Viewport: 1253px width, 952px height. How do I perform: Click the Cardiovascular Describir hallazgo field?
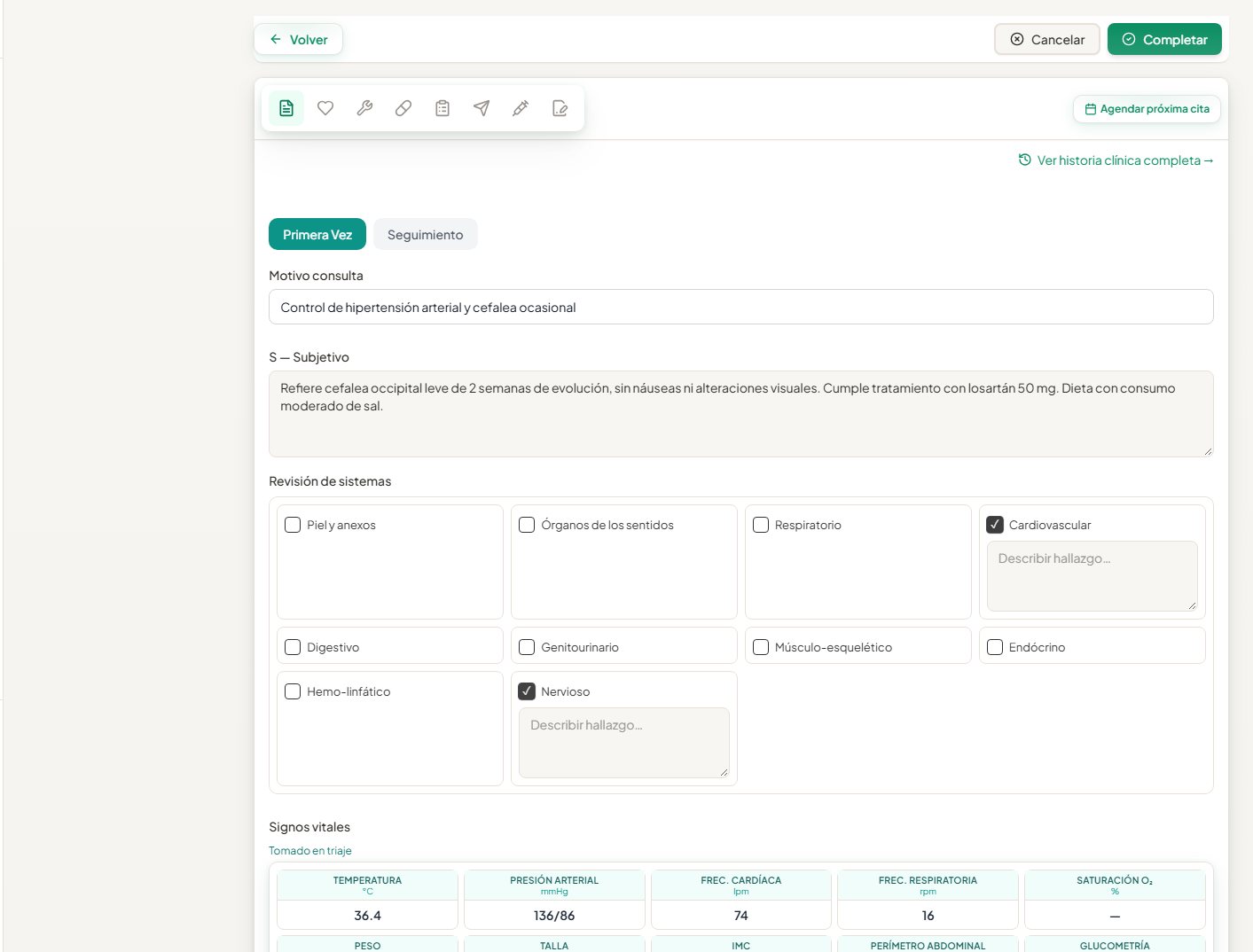click(x=1092, y=576)
